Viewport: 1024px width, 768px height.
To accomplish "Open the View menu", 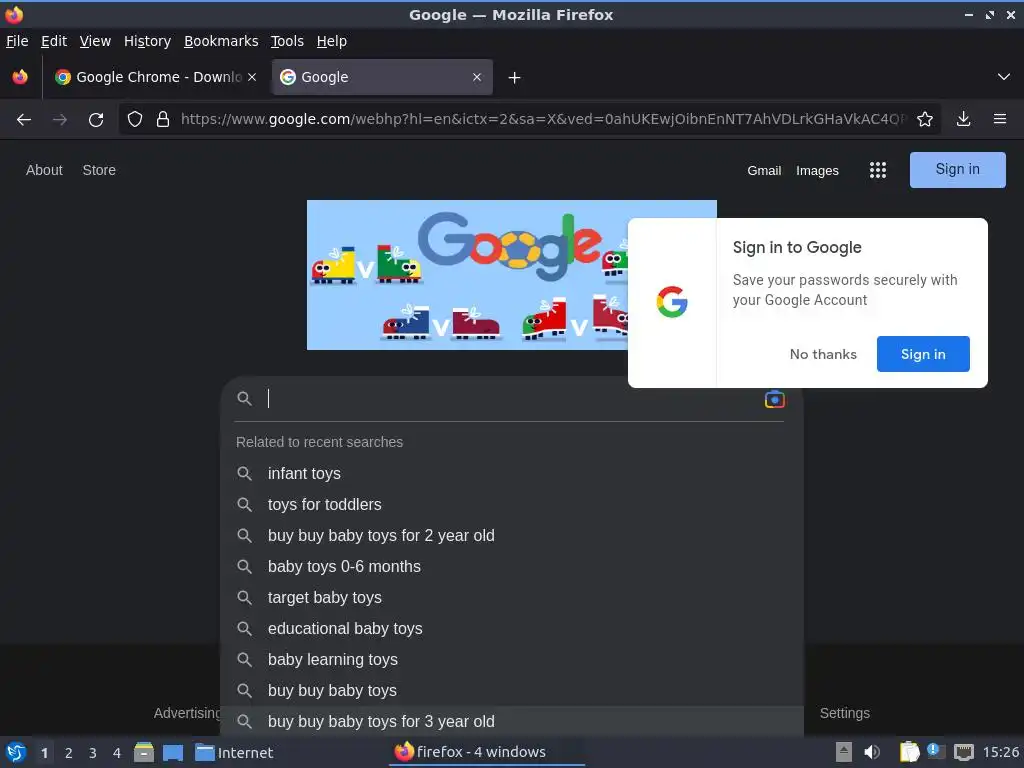I will click(95, 41).
